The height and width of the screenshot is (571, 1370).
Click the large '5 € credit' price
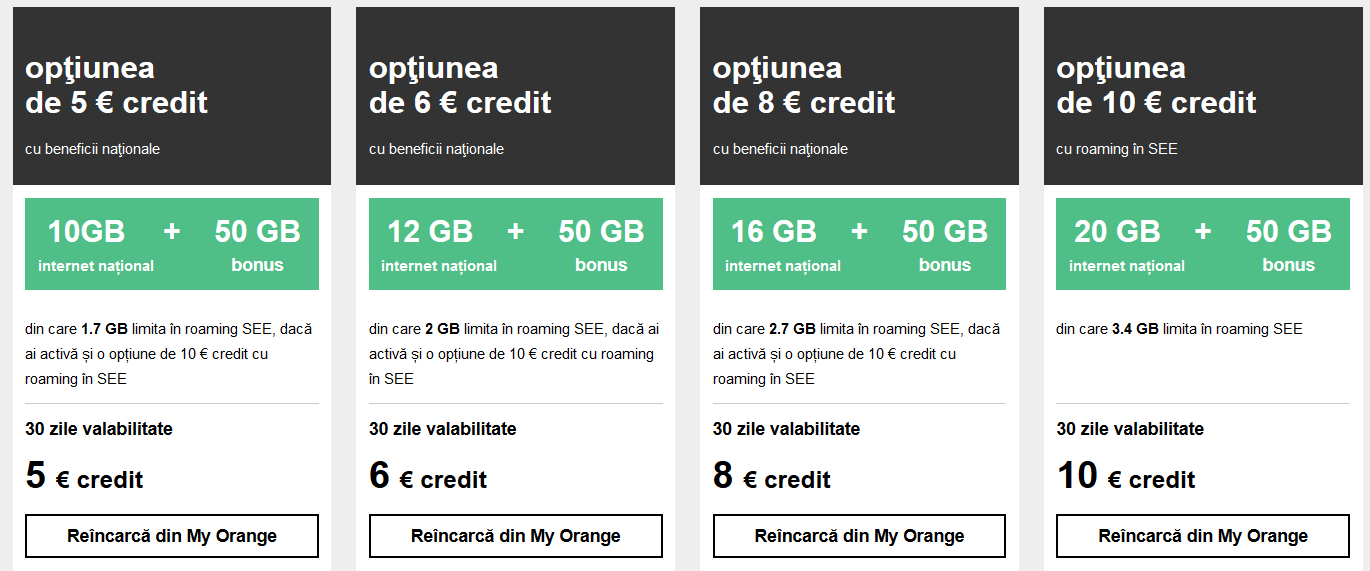pos(85,477)
